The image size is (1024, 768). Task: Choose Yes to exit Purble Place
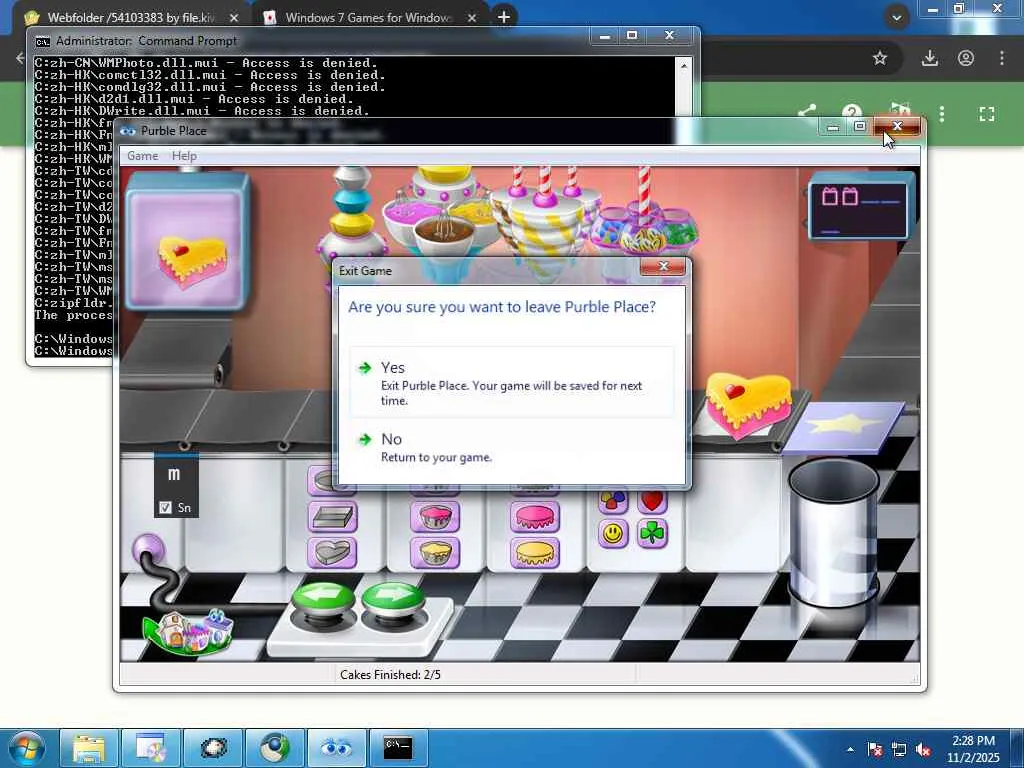coord(512,382)
